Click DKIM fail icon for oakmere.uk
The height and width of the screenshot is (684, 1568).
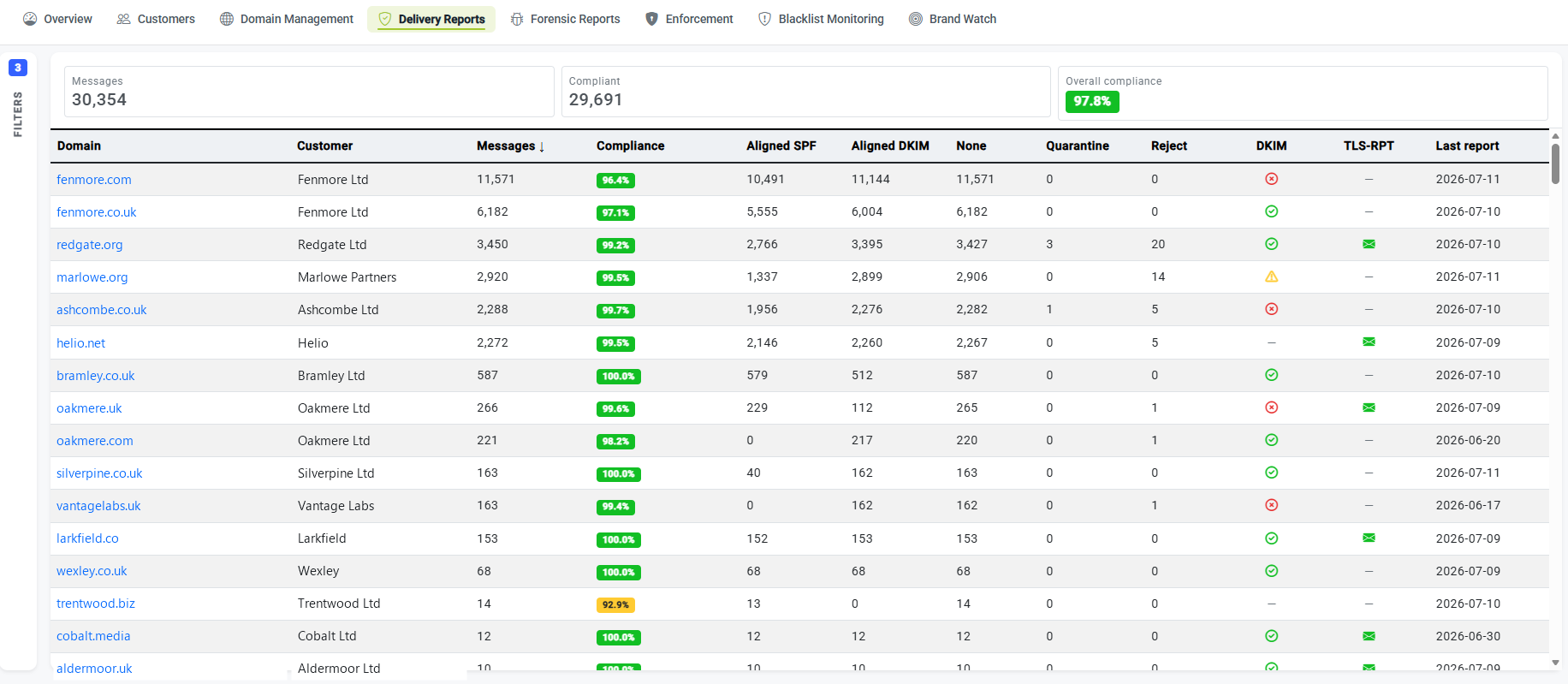[1271, 407]
